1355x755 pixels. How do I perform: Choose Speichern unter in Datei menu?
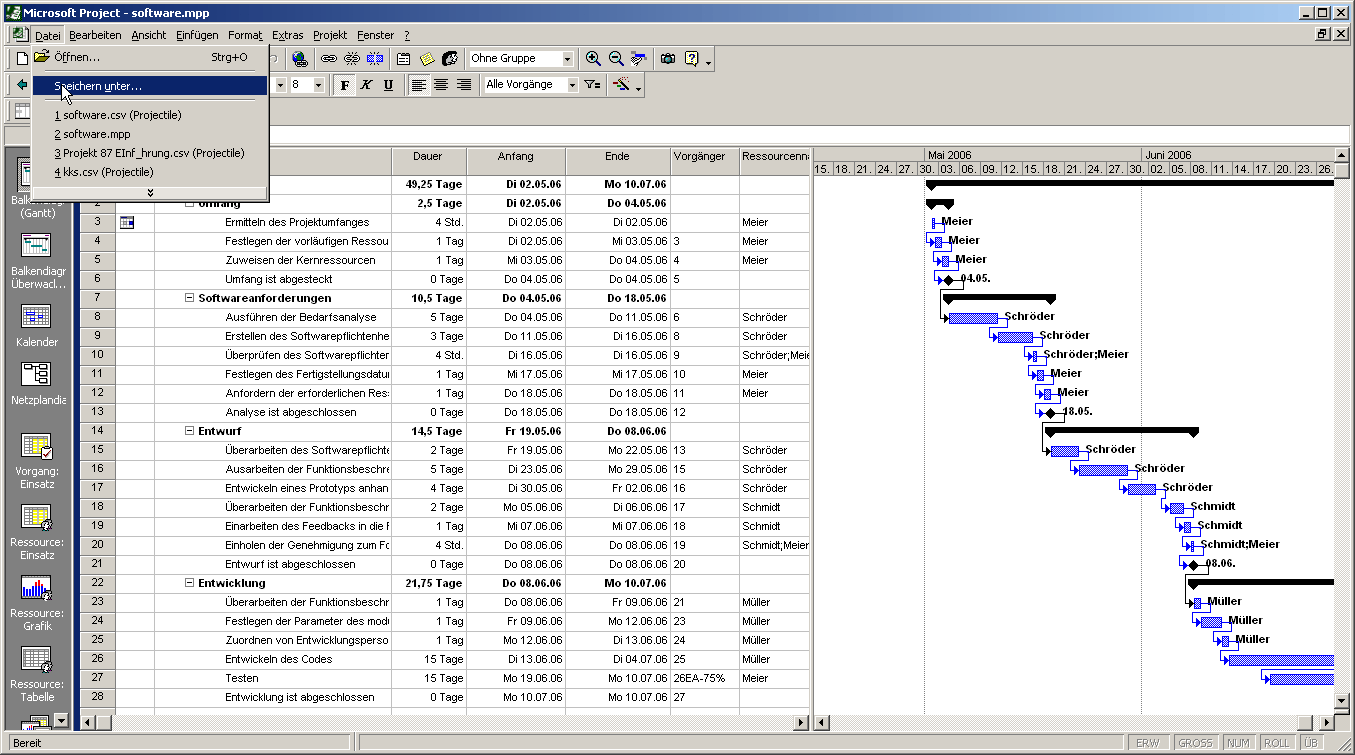(x=98, y=86)
